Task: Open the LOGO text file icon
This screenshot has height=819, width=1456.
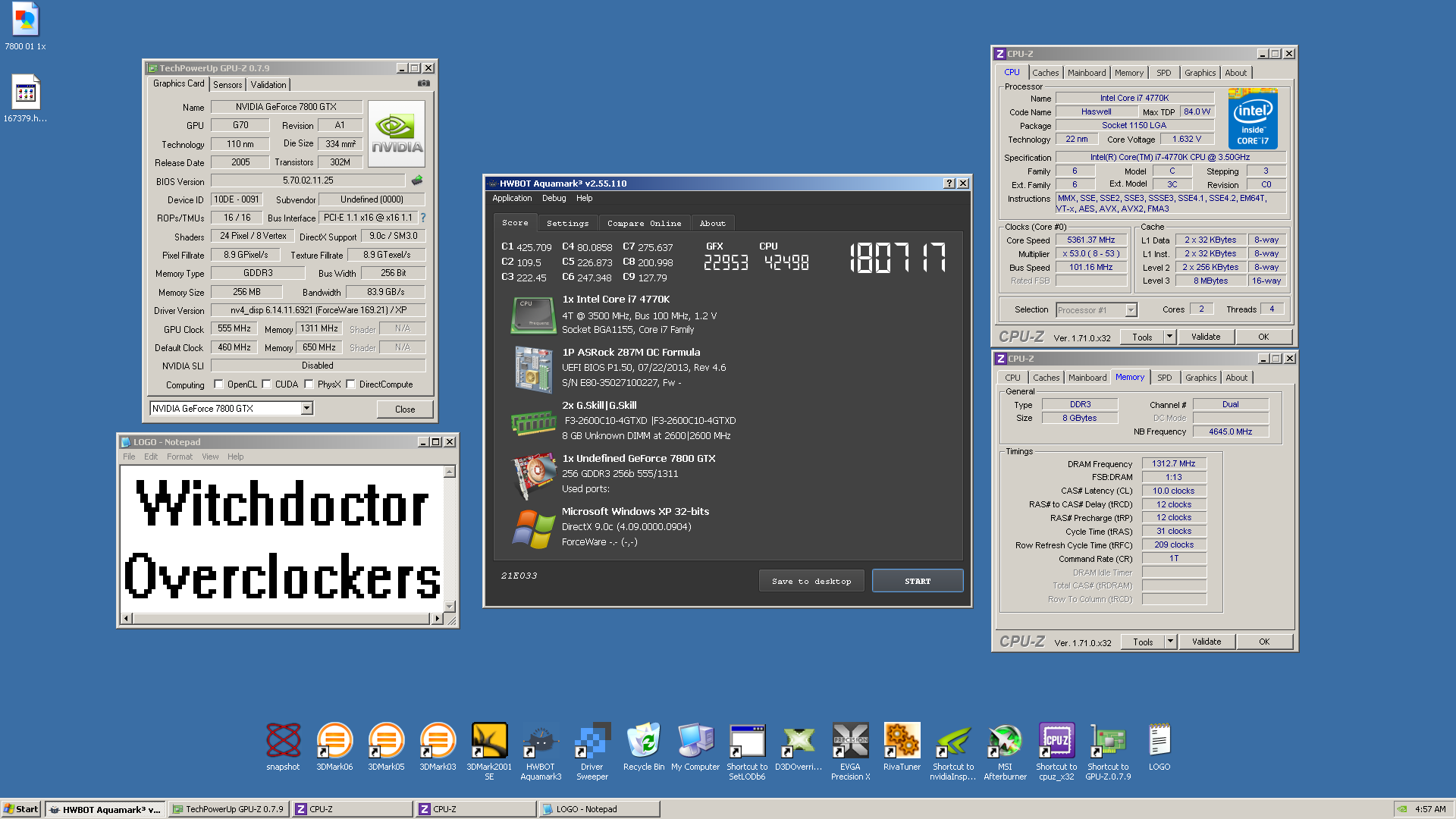Action: click(x=1159, y=747)
